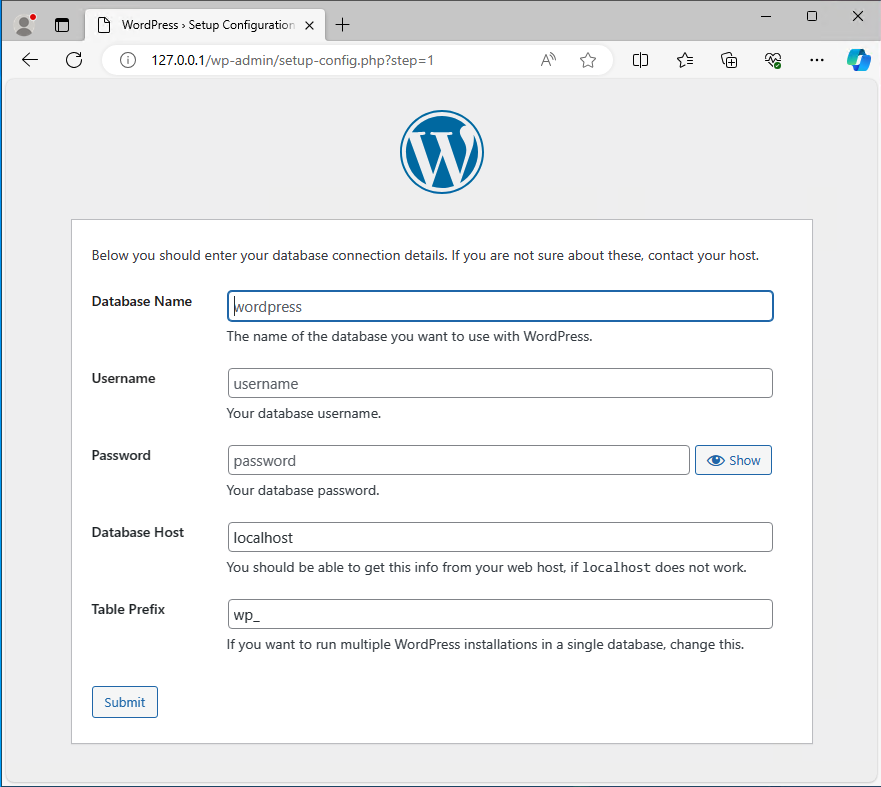This screenshot has width=881, height=787.
Task: Open the Copilot sidebar
Action: (858, 60)
